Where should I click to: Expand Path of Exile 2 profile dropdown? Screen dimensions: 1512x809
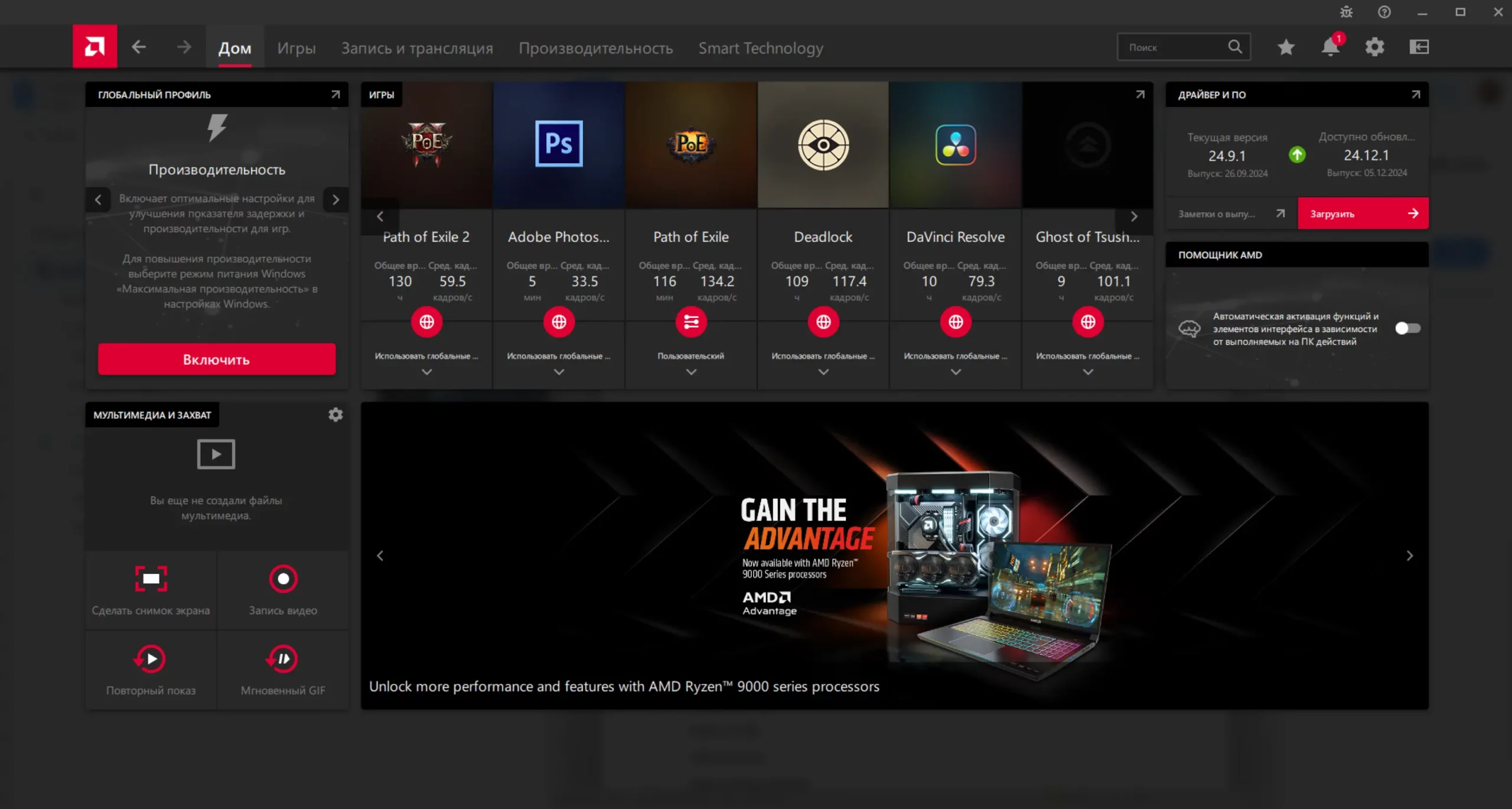pyautogui.click(x=426, y=372)
